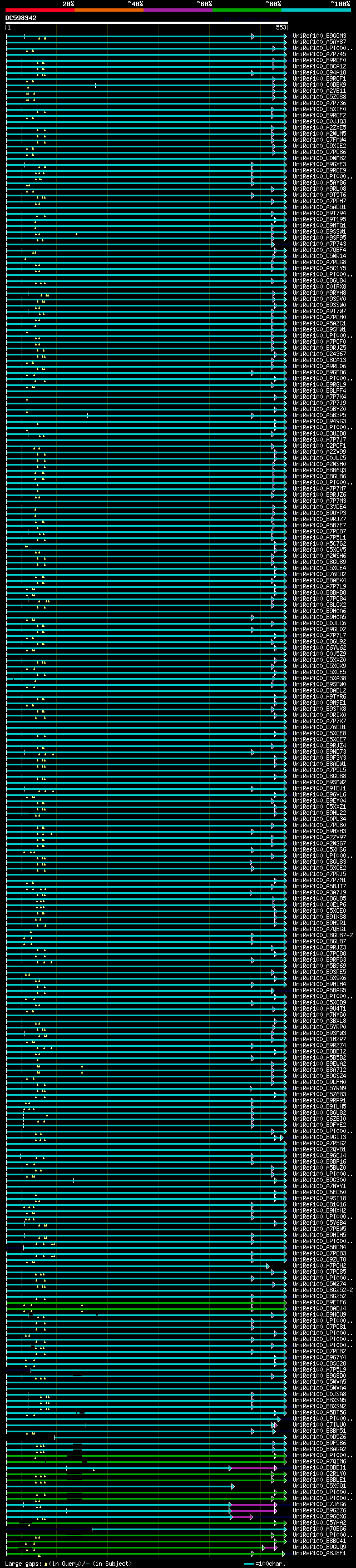This screenshot has height=1568, width=356.
Task: Open hit UniRef100_Q2PCF1
Action: point(319,446)
